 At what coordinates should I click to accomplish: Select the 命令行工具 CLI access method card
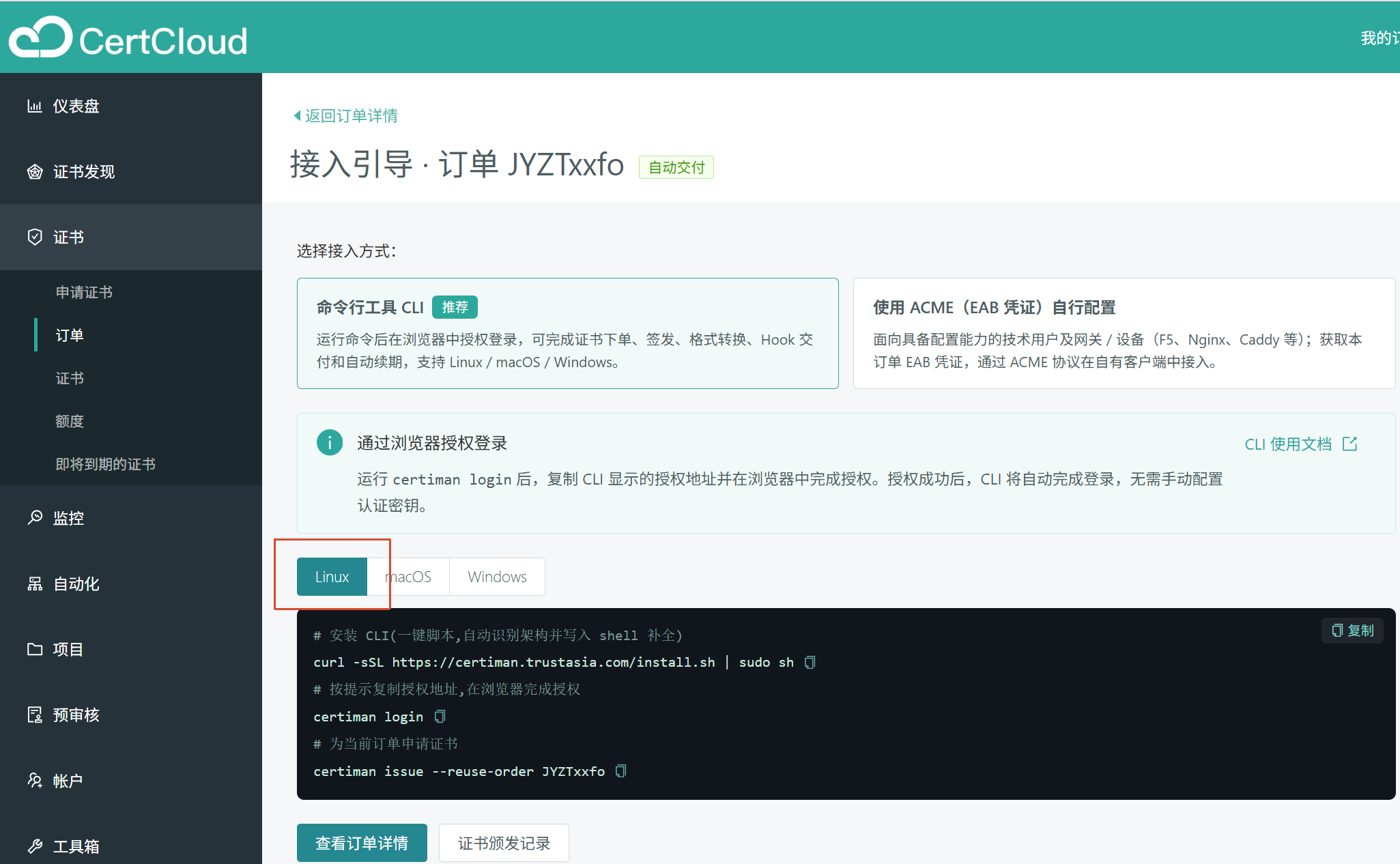coord(568,333)
